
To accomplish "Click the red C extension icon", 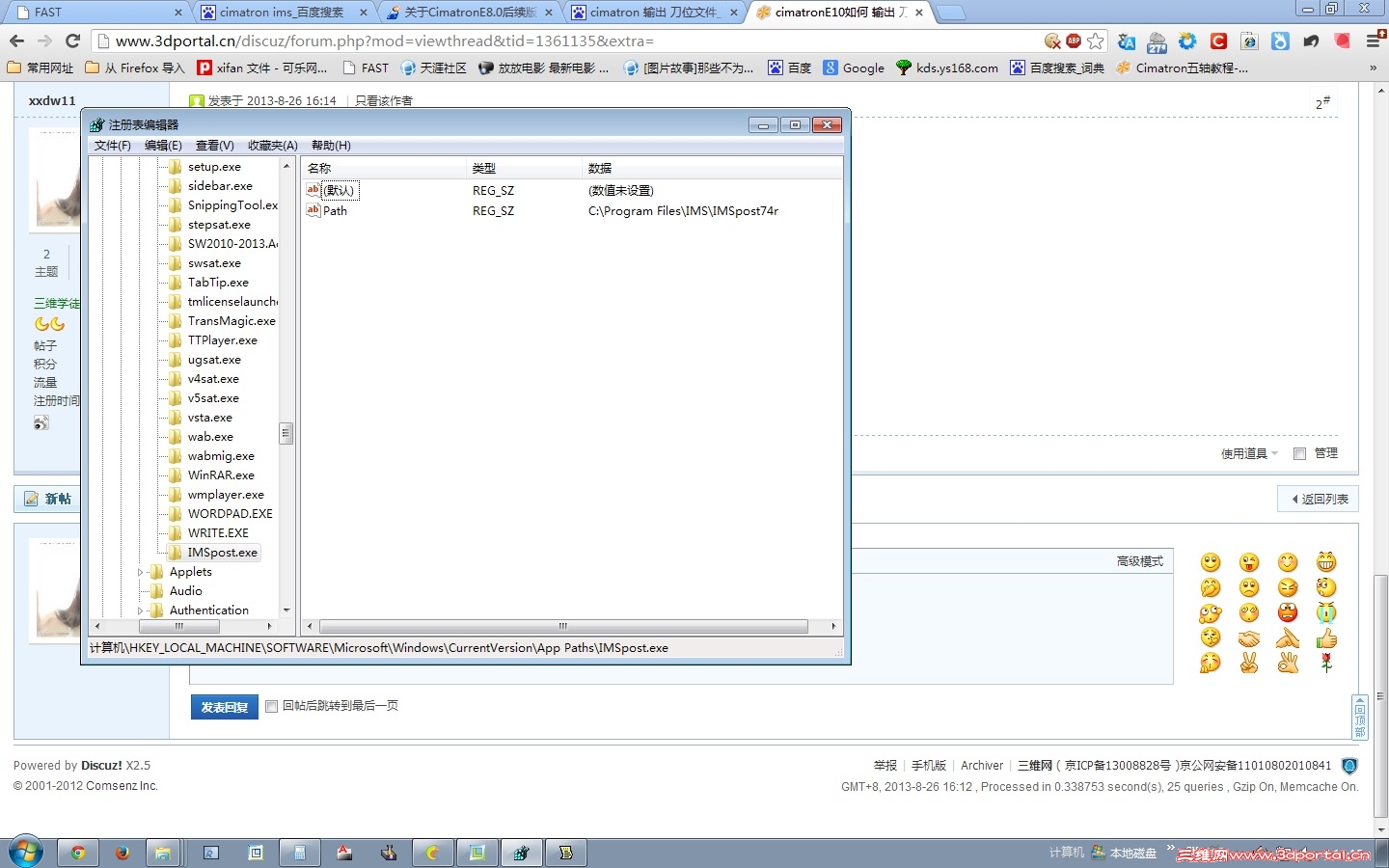I will (1219, 41).
